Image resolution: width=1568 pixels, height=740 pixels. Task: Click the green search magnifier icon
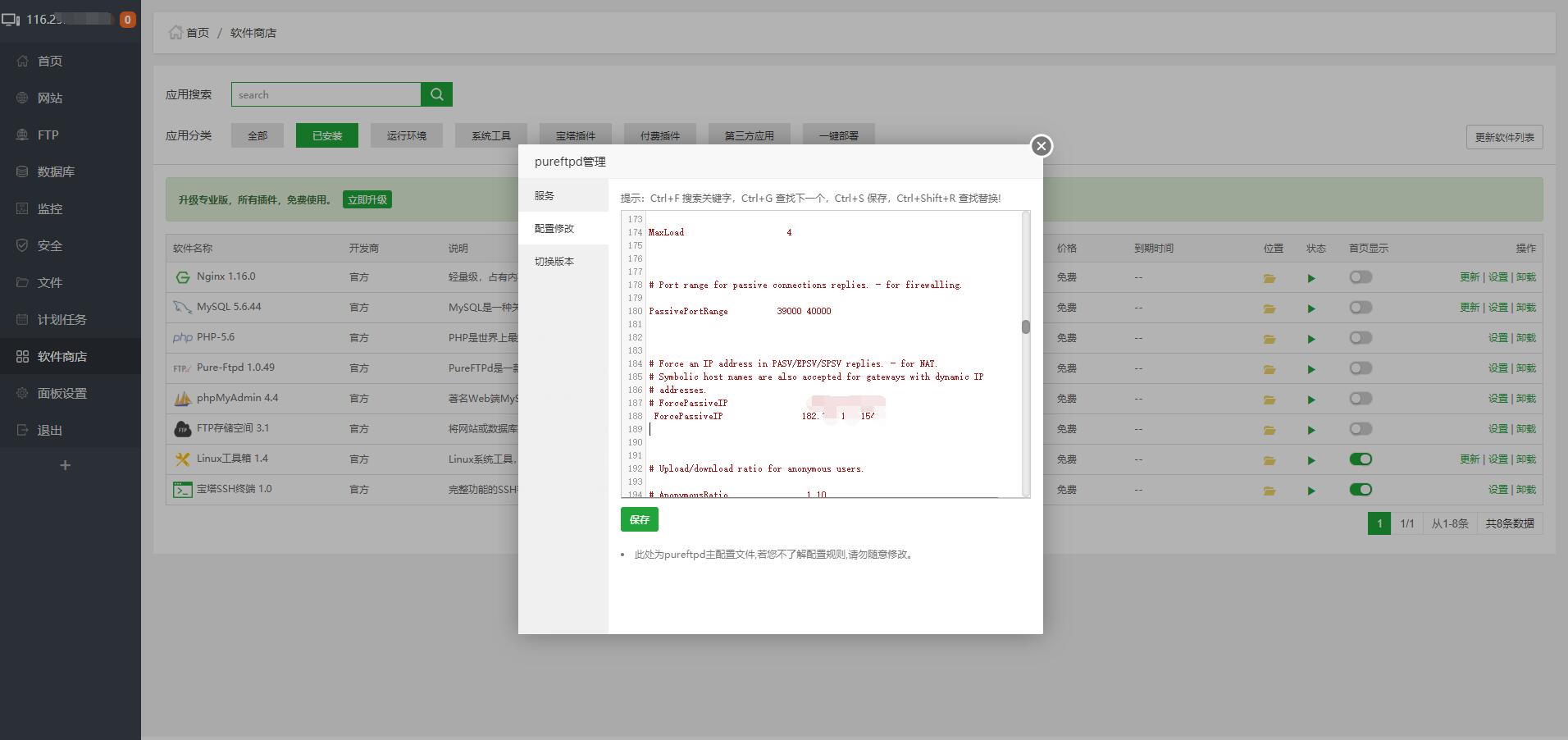(436, 94)
